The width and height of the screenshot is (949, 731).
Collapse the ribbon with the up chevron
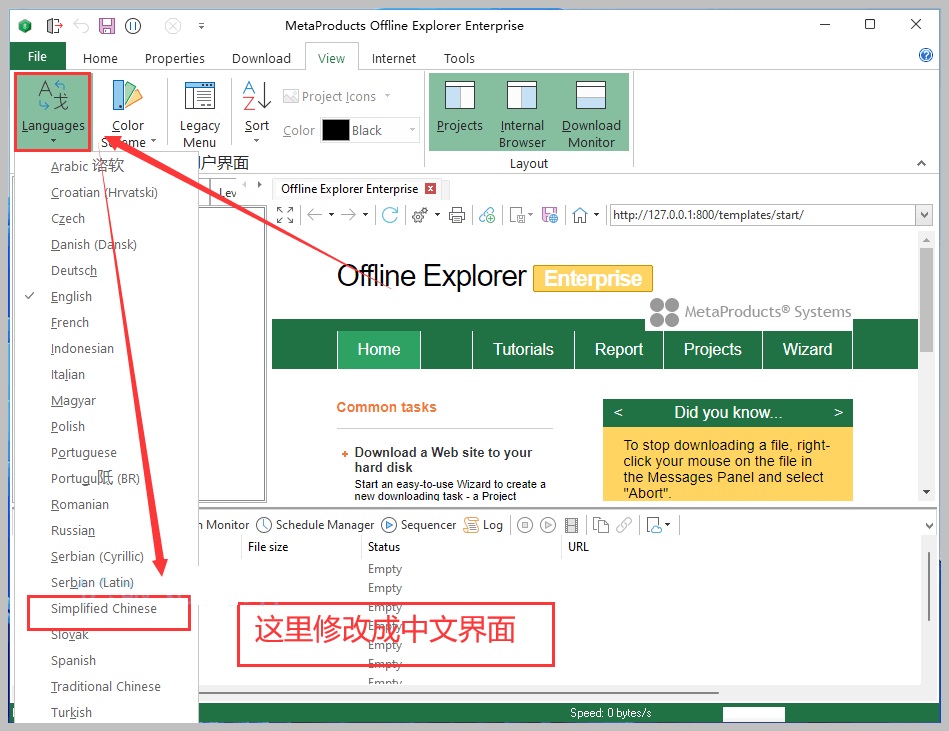click(921, 163)
